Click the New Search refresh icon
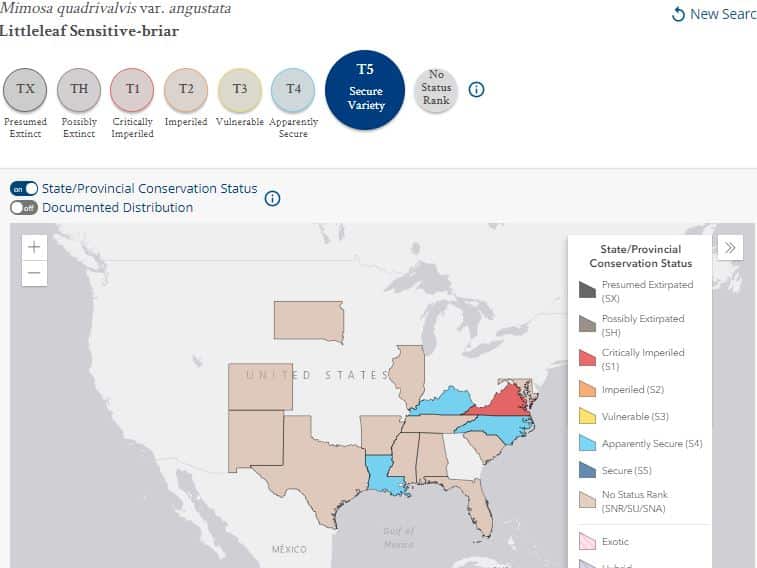The width and height of the screenshot is (757, 568). point(678,14)
